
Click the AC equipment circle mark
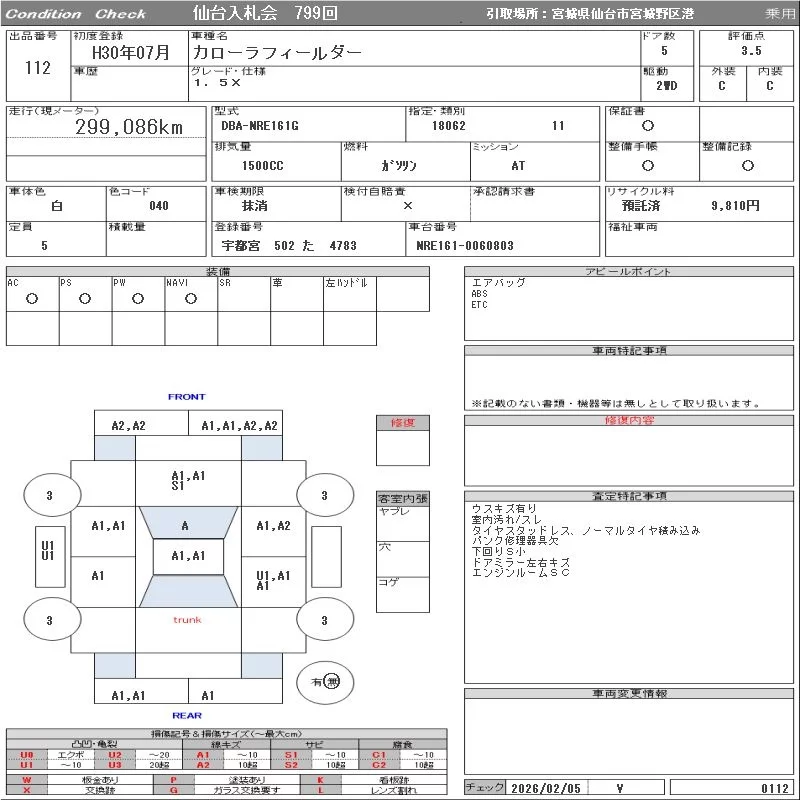32,299
